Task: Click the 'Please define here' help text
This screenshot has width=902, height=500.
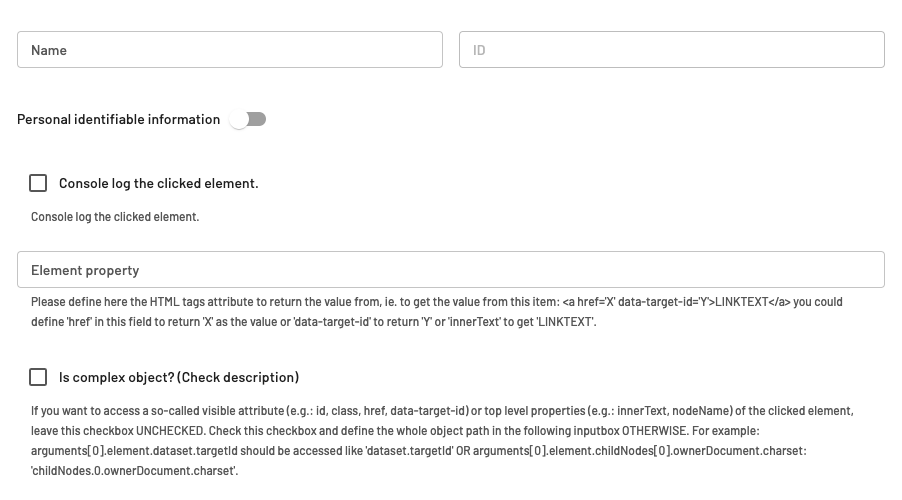Action: pyautogui.click(x=200, y=301)
